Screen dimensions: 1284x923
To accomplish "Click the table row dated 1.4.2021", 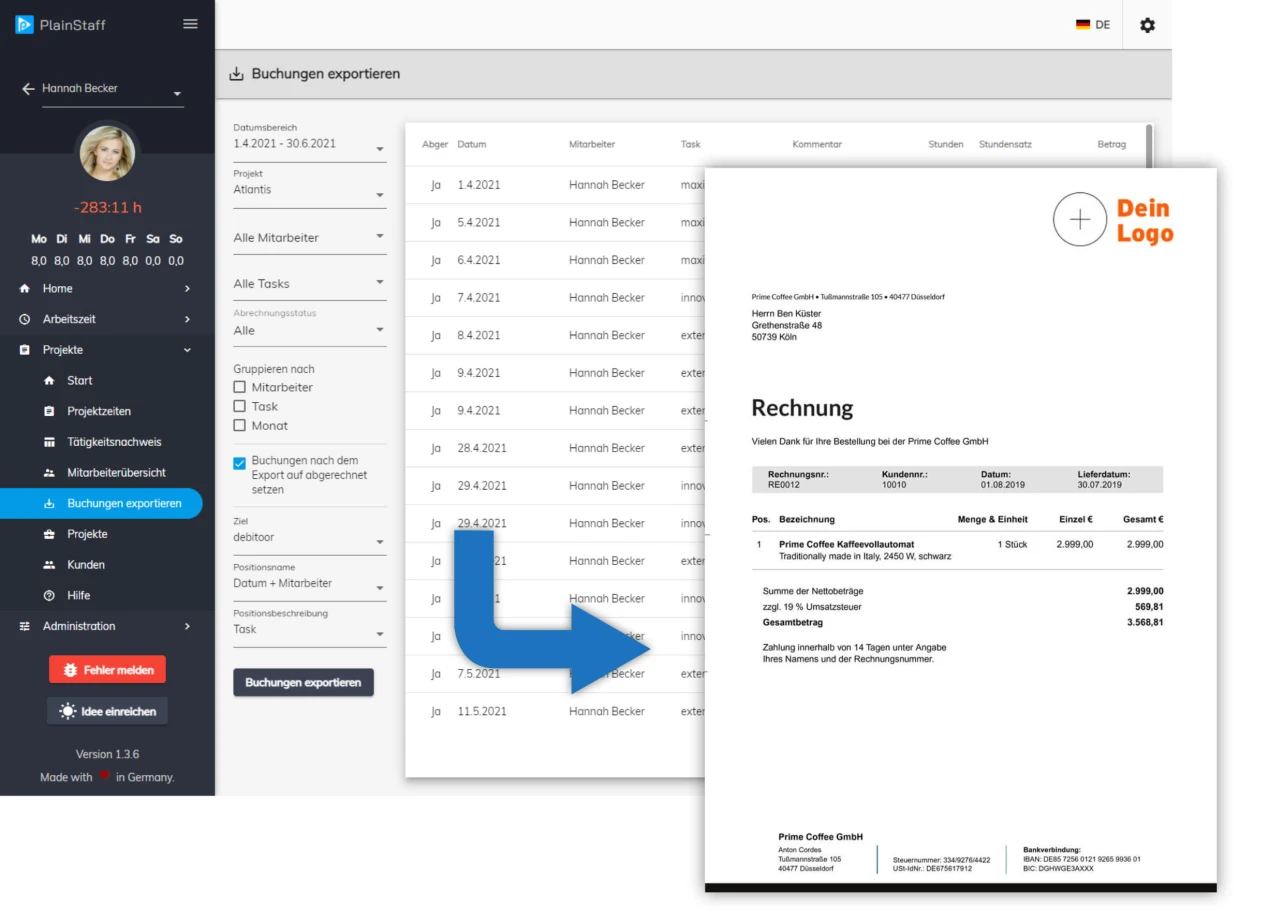I will pyautogui.click(x=555, y=185).
